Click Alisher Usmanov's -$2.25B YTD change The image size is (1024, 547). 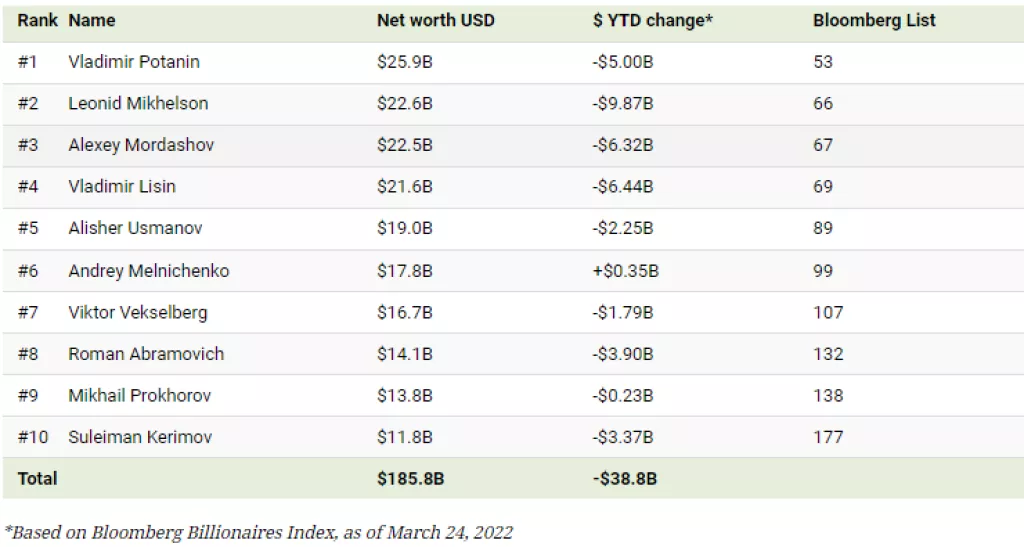622,228
